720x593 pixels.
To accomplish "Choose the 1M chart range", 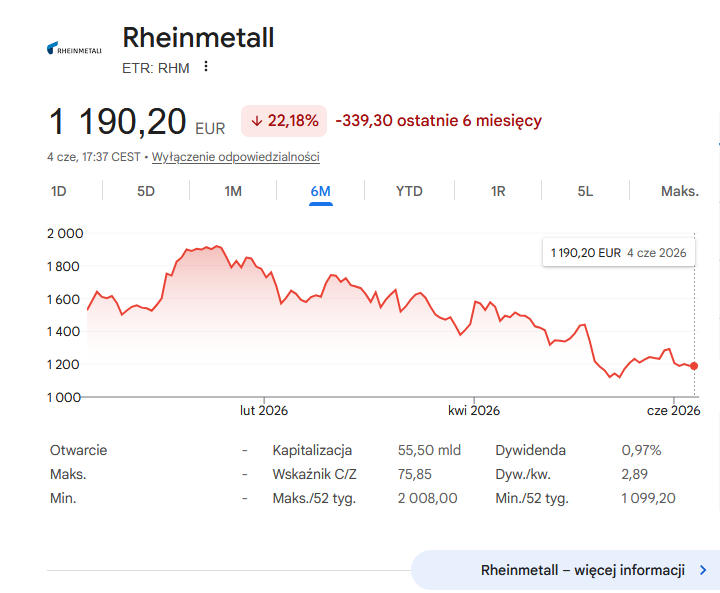I will pyautogui.click(x=233, y=191).
